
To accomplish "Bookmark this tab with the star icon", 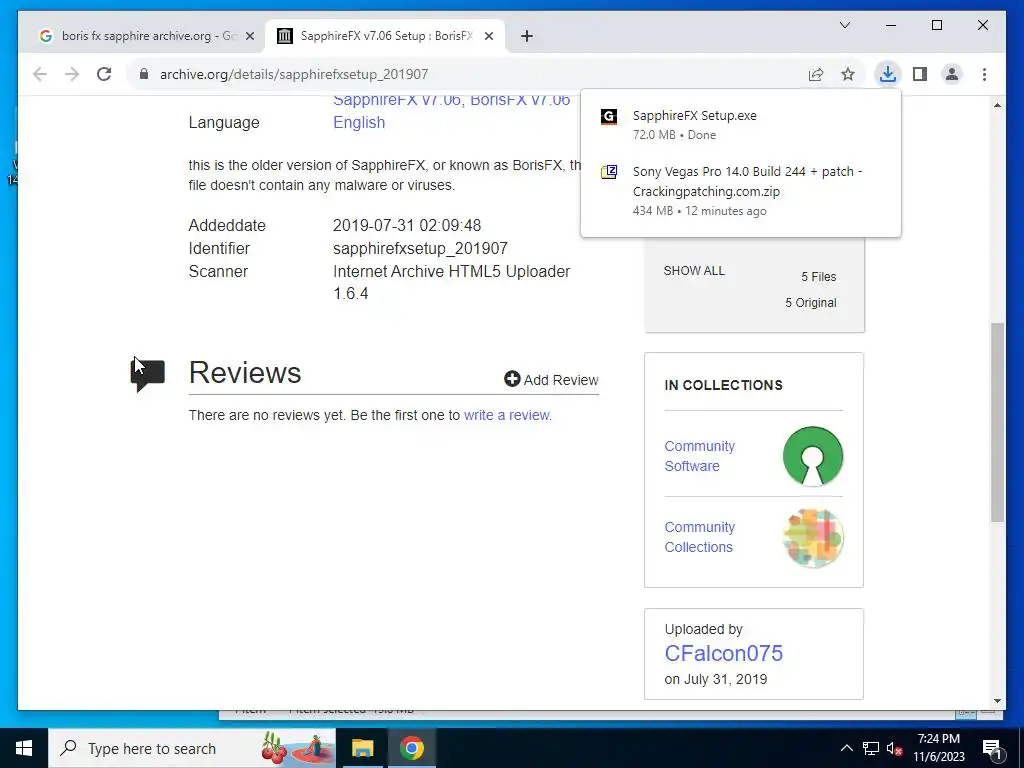I will tap(848, 74).
